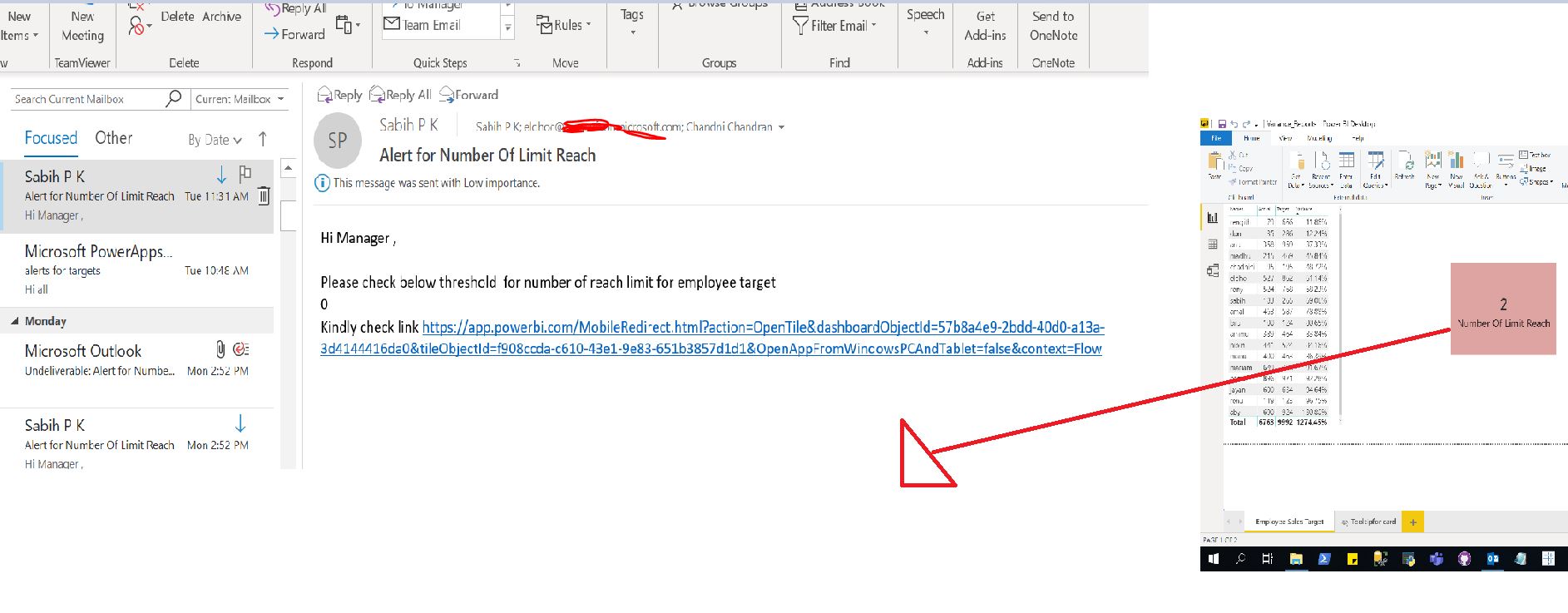Click message list scrollbar up arrow
This screenshot has height=613, width=1568.
point(289,168)
